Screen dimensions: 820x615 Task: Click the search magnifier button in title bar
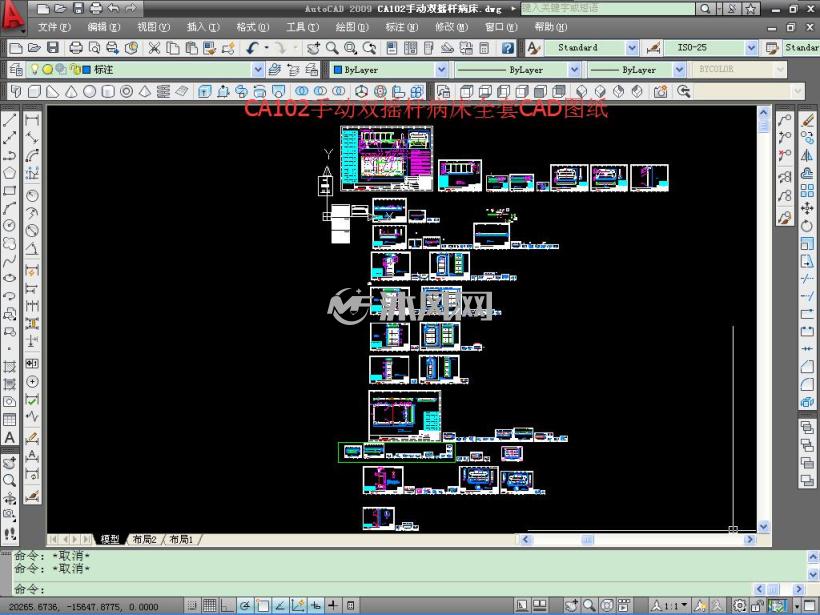click(x=705, y=8)
